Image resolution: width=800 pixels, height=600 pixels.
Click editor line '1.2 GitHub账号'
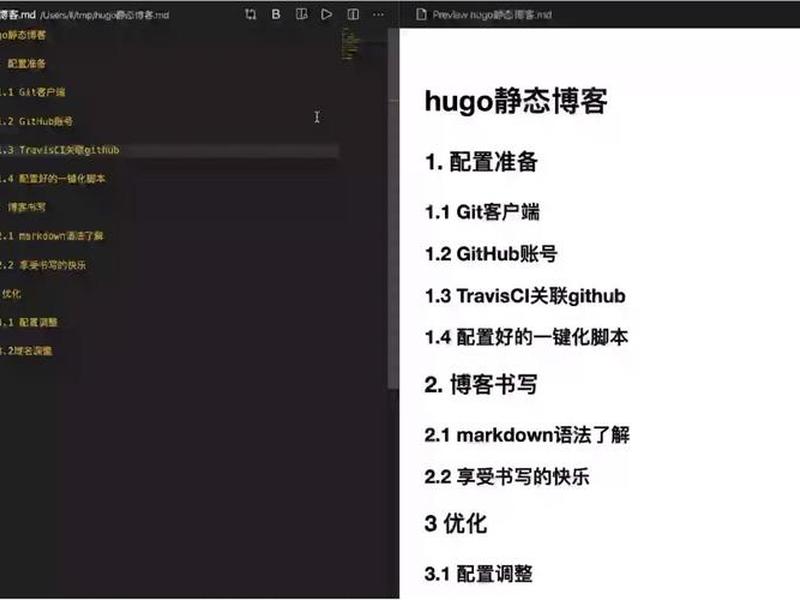(36, 121)
